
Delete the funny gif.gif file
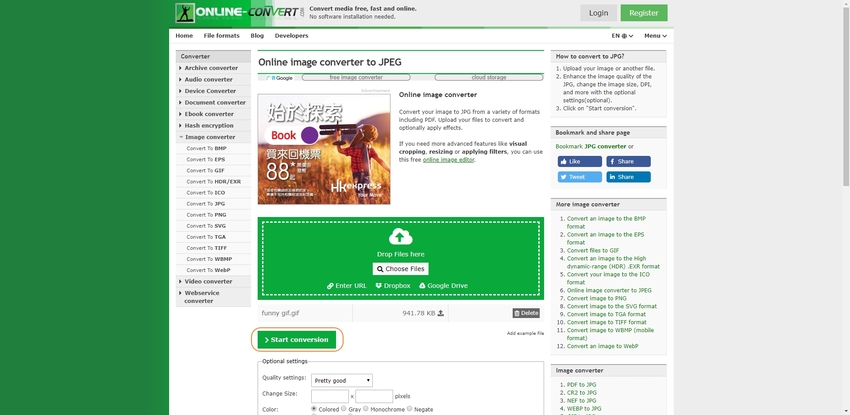(526, 313)
